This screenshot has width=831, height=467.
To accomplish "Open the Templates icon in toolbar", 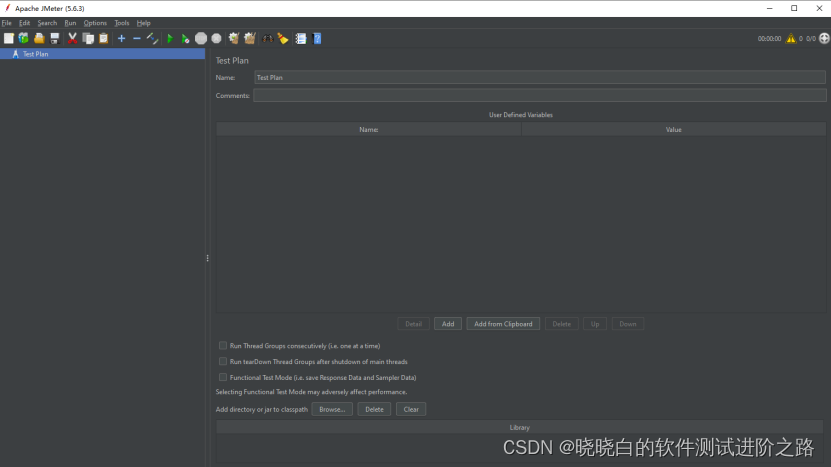I will 24,38.
